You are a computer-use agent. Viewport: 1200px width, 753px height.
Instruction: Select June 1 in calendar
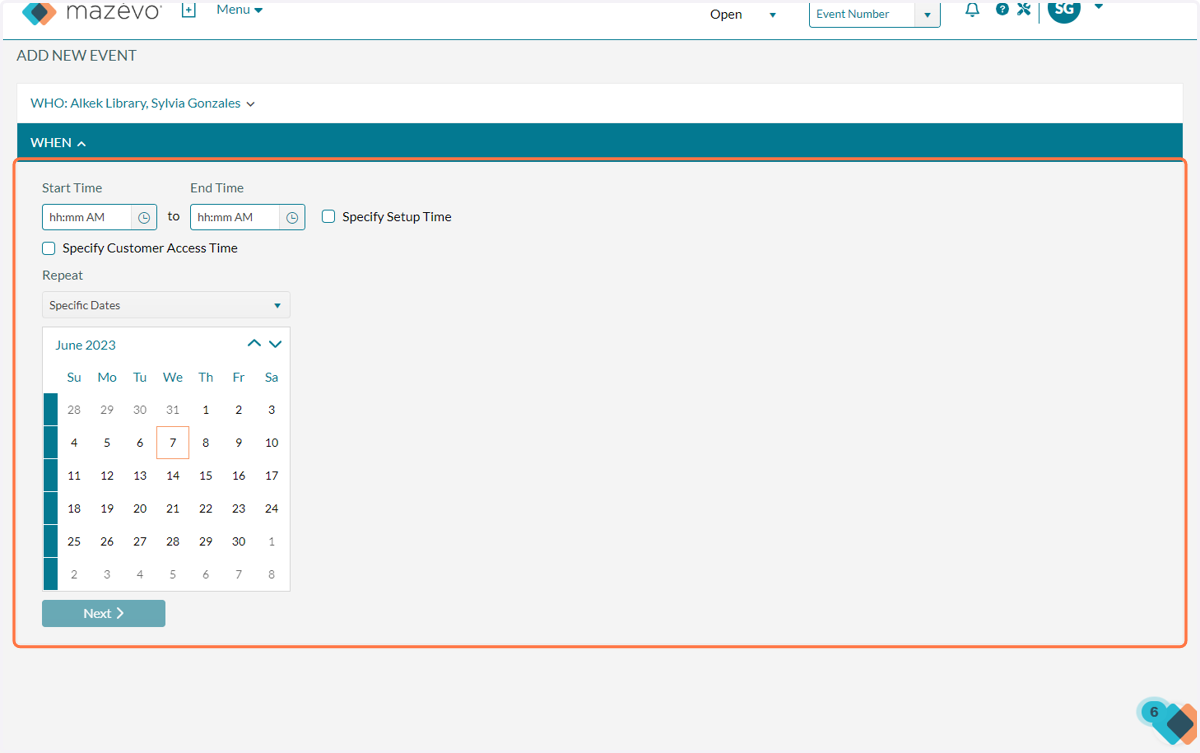(206, 410)
